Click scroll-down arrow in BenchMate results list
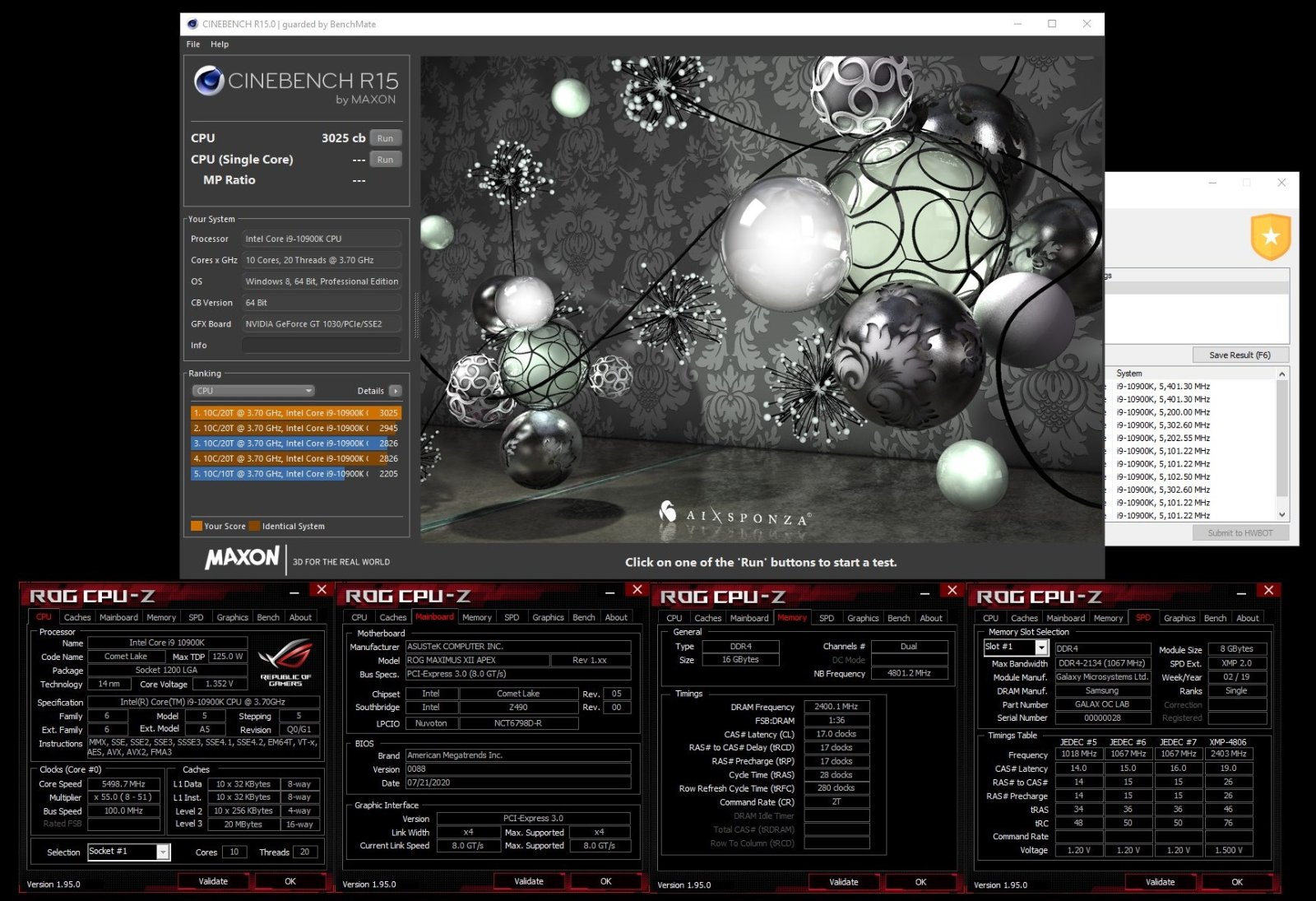Image resolution: width=1316 pixels, height=901 pixels. tap(1281, 515)
